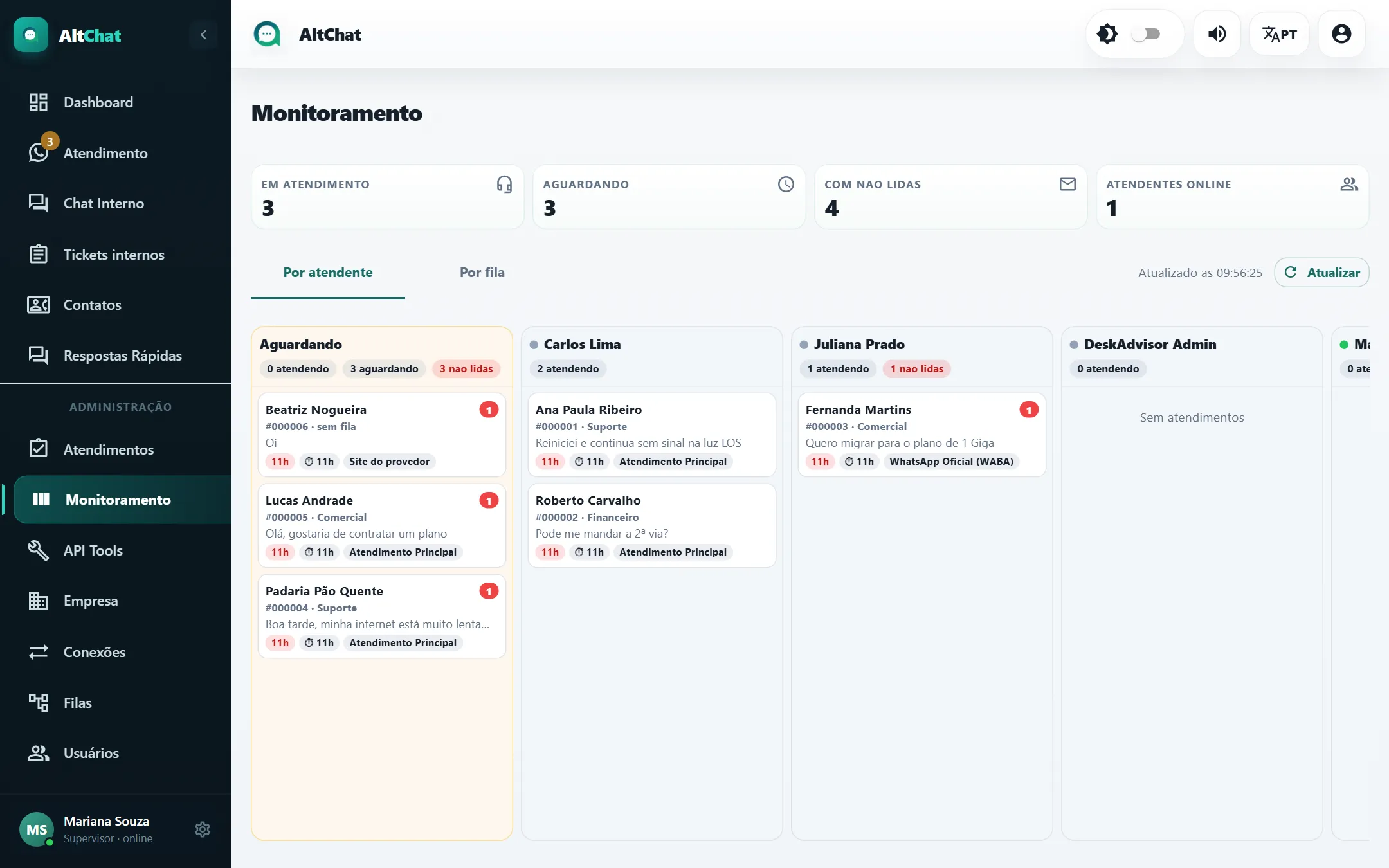Open the Contatos page

(116, 305)
